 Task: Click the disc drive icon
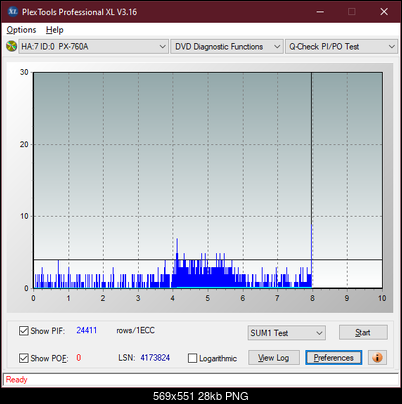tap(11, 46)
